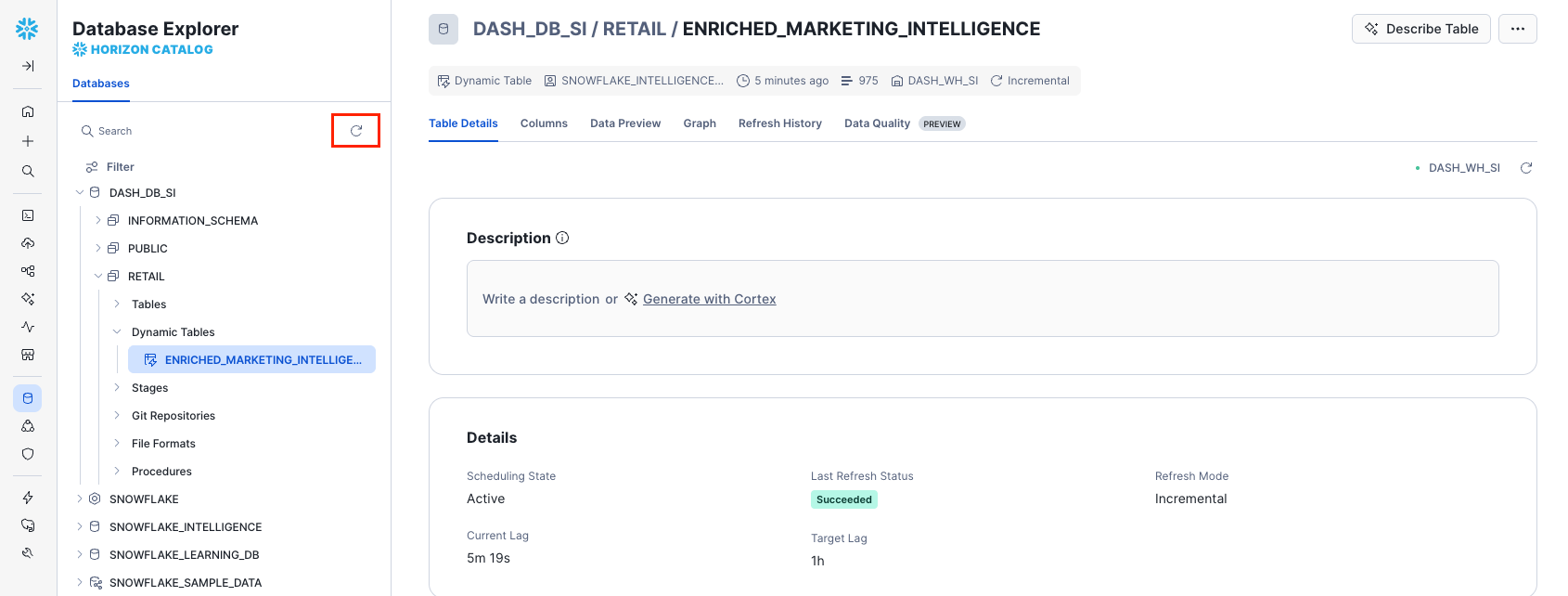This screenshot has width=1568, height=596.
Task: Click the plus Create icon in sidebar
Action: [x=28, y=141]
